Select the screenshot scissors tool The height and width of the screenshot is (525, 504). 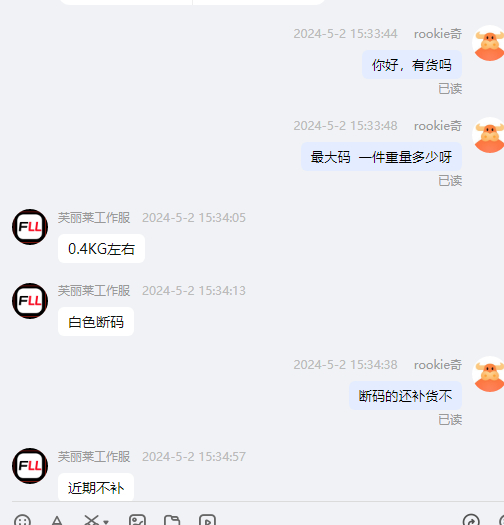click(x=91, y=520)
